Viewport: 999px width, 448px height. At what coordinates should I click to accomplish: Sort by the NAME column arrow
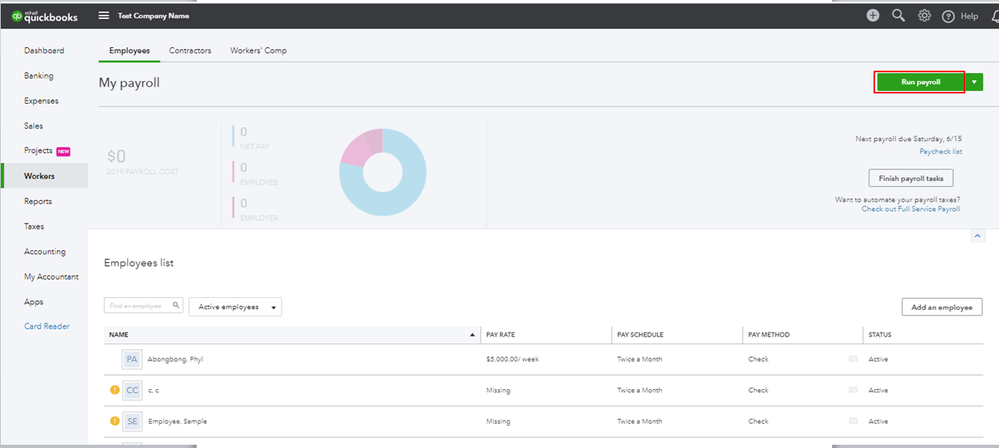[472, 335]
